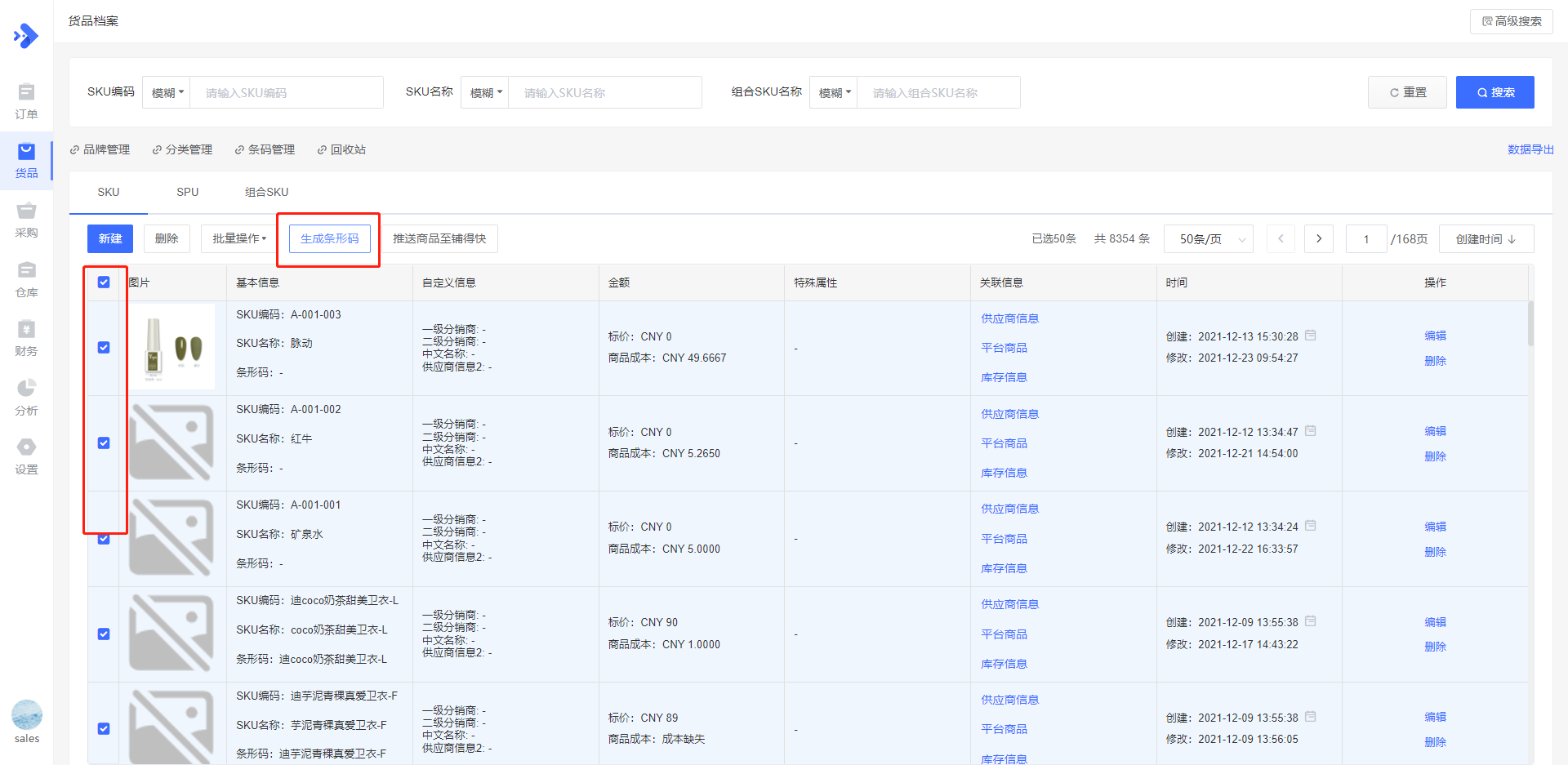The height and width of the screenshot is (765, 1568).
Task: Click the sales user avatar
Action: (x=27, y=714)
